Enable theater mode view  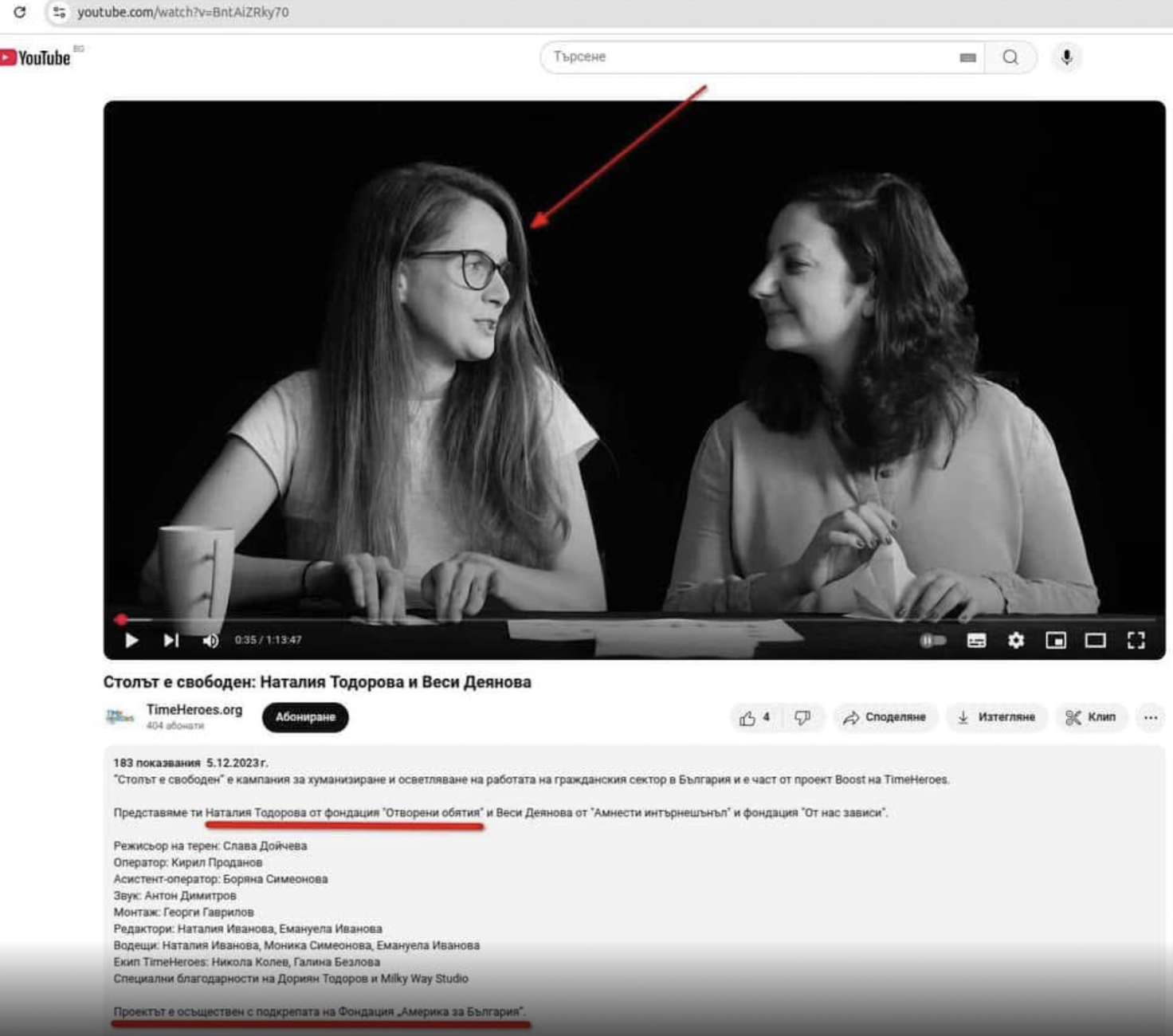1096,640
